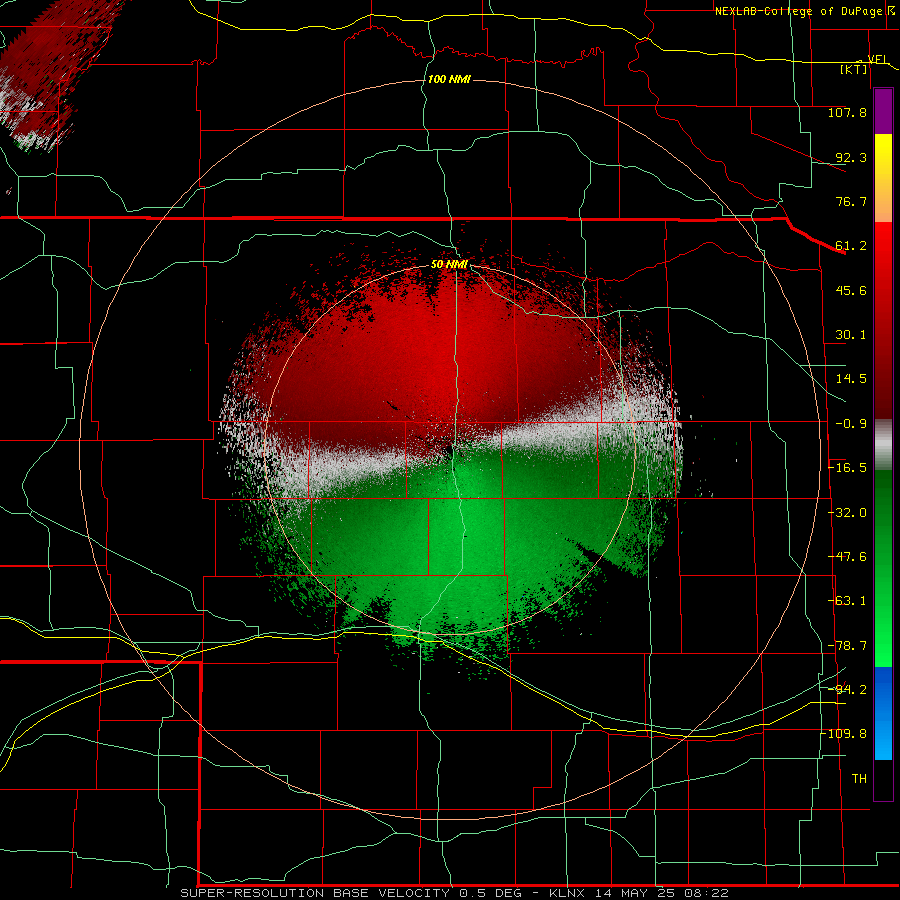Select the 30.1 legend value
The width and height of the screenshot is (900, 900).
[851, 335]
